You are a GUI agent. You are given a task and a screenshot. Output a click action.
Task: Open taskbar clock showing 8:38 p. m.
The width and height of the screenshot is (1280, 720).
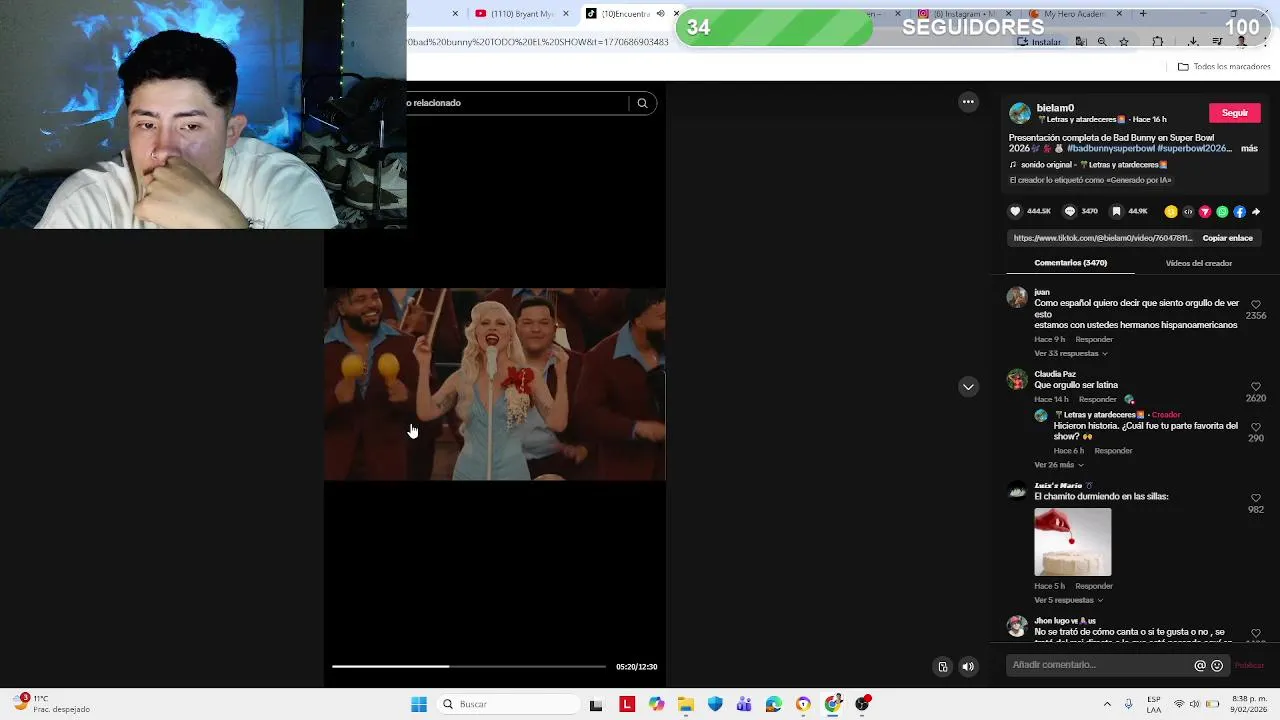coord(1250,704)
